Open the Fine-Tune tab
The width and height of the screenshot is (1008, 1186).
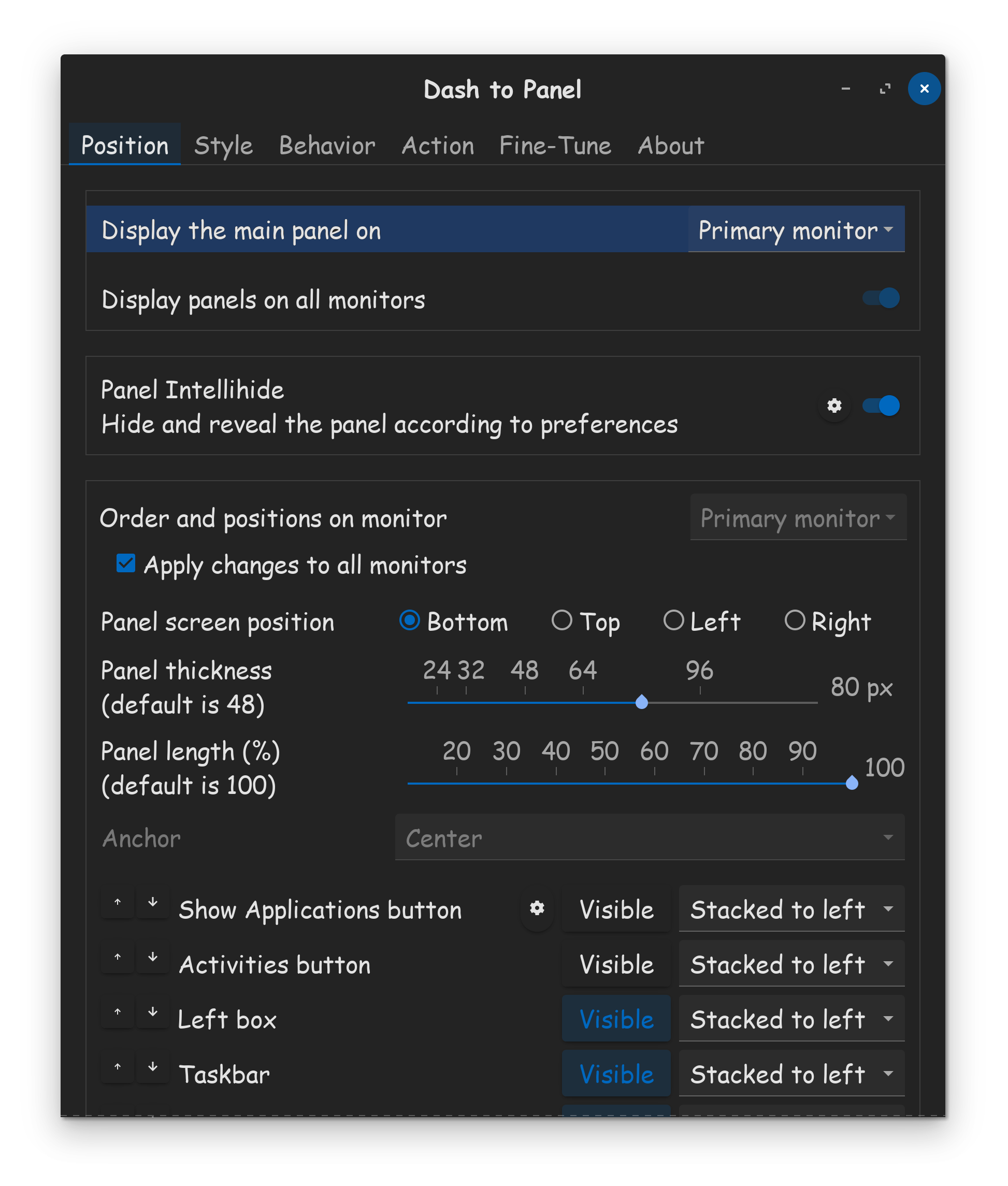[x=555, y=146]
